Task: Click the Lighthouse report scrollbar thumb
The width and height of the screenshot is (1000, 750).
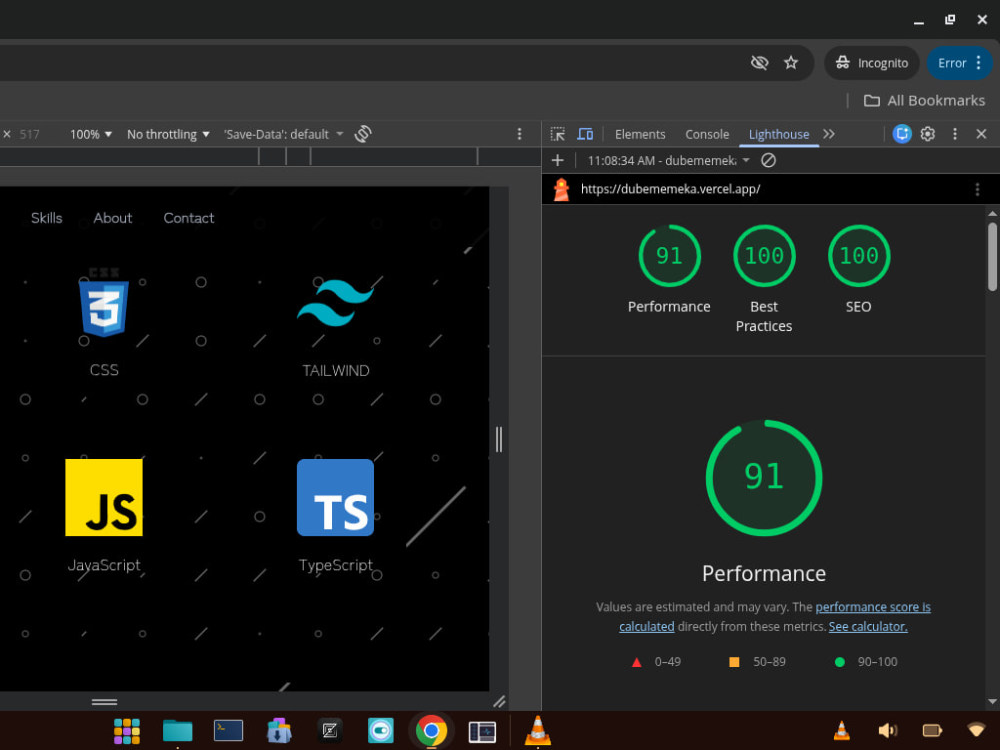Action: pyautogui.click(x=992, y=256)
